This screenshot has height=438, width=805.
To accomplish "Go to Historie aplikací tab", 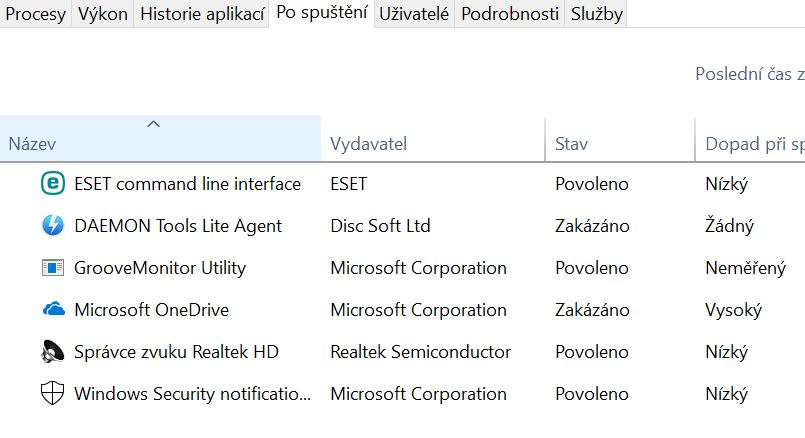I will (x=202, y=14).
